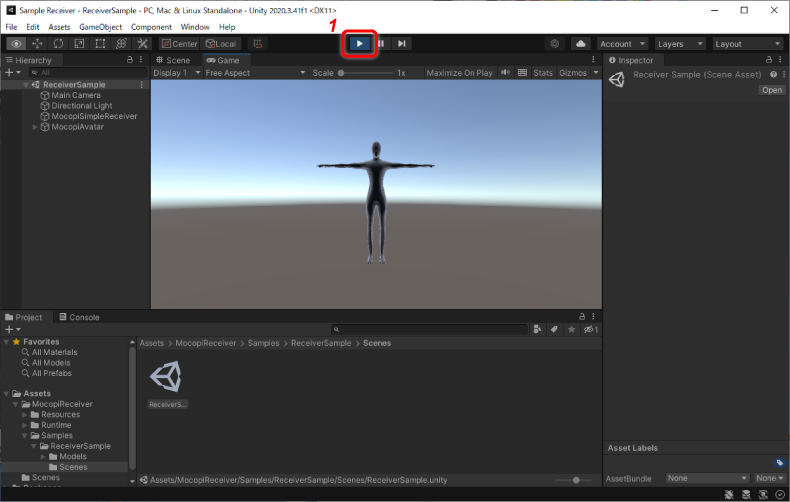Expand the Resources folder
790x502 pixels.
coord(25,414)
